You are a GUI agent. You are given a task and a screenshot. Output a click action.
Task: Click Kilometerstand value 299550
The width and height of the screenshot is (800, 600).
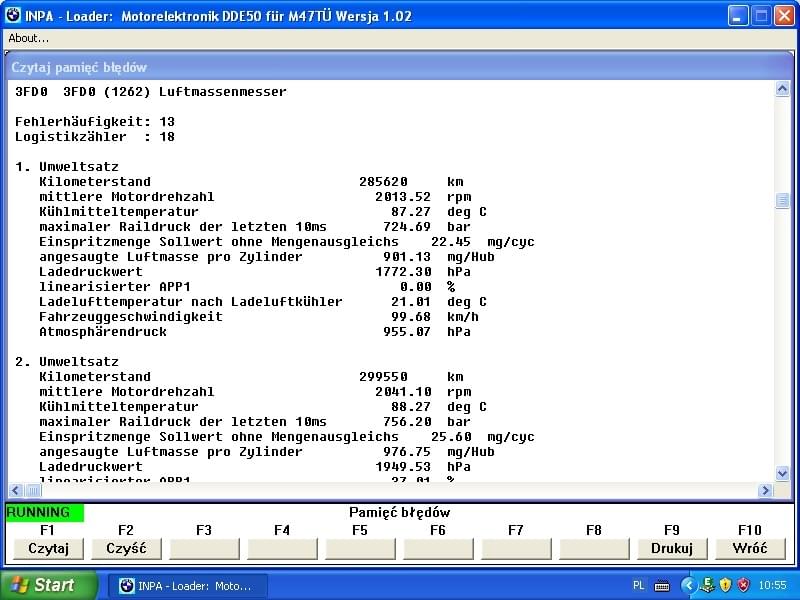(383, 377)
